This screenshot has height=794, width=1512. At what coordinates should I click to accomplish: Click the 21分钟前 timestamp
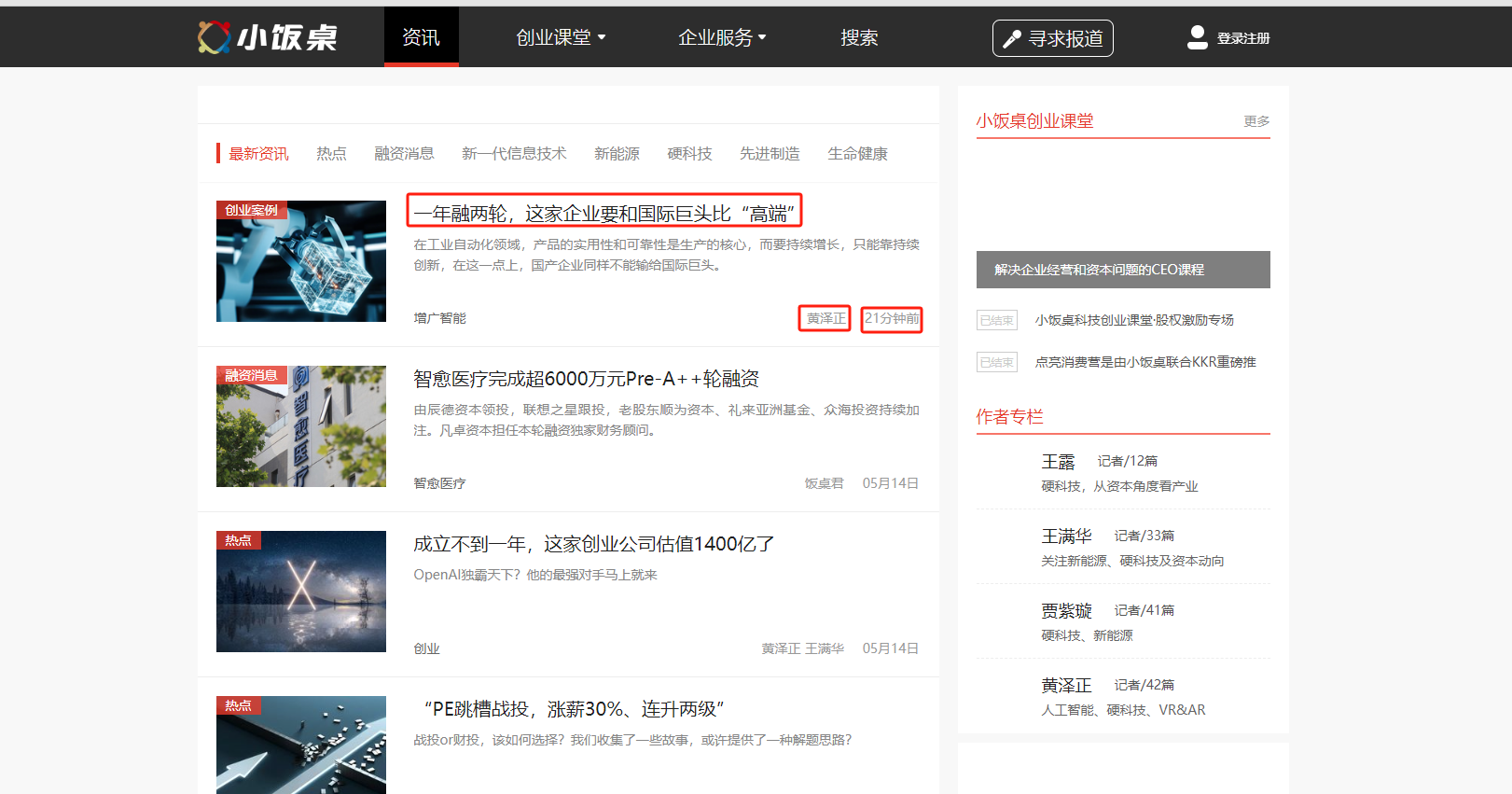(x=892, y=318)
